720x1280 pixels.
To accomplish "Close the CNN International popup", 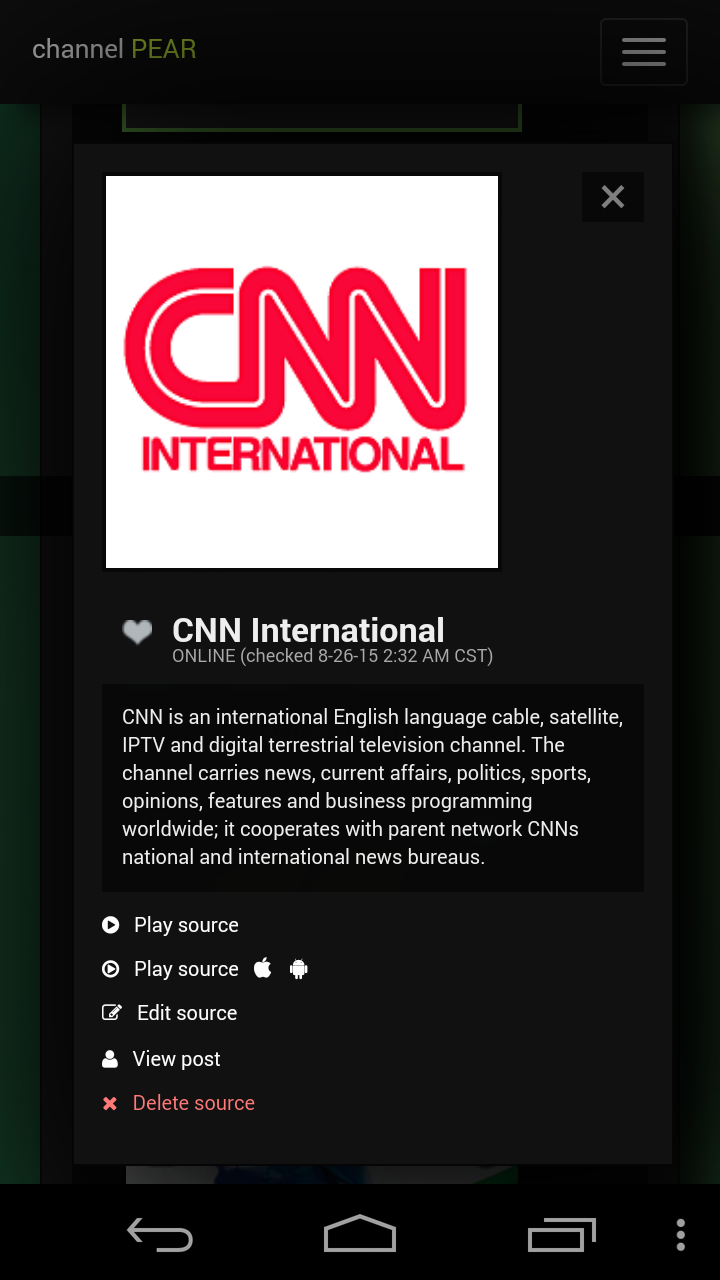I will [613, 197].
